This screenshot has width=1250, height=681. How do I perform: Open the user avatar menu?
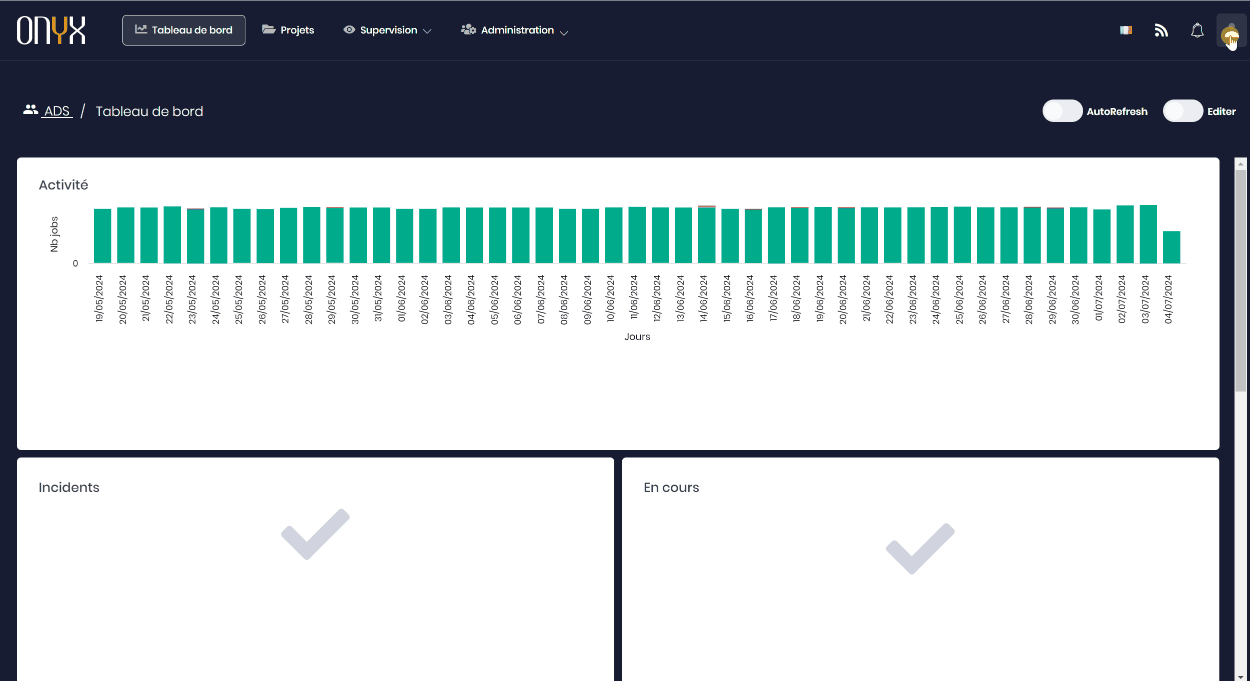(1231, 31)
